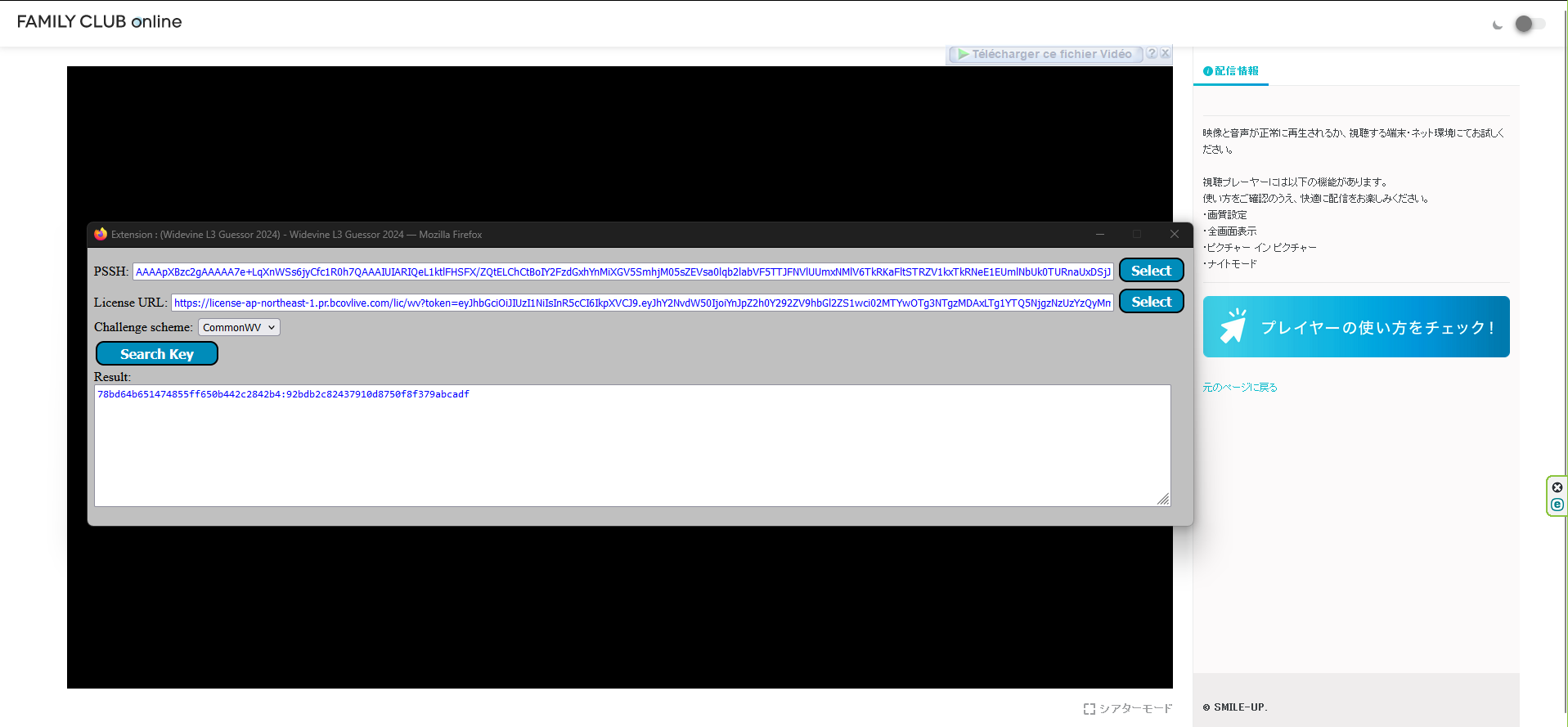Click the ・ピクチャー イン ピクチャー text line

pyautogui.click(x=1260, y=248)
